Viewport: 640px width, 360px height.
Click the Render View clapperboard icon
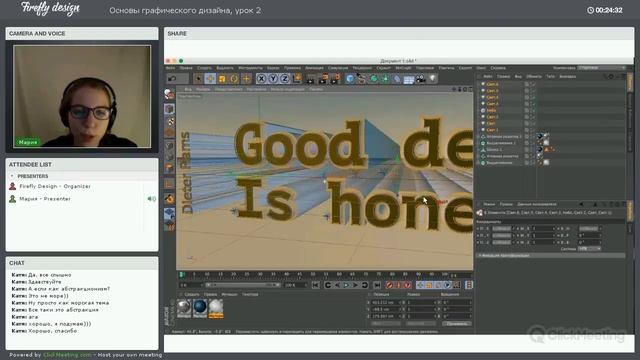pos(311,78)
